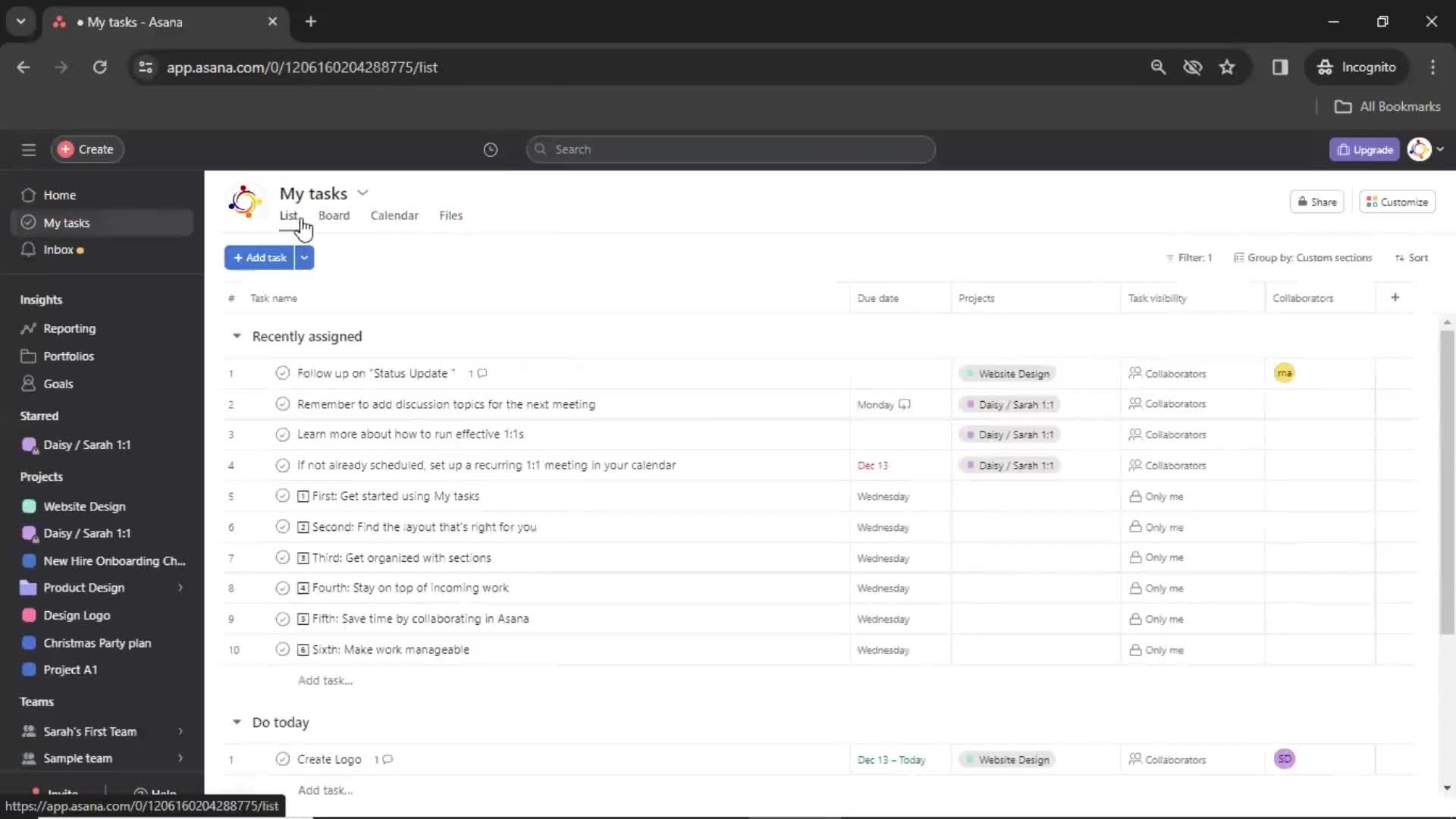Click the history clock icon in top nav
The height and width of the screenshot is (819, 1456).
tap(490, 149)
